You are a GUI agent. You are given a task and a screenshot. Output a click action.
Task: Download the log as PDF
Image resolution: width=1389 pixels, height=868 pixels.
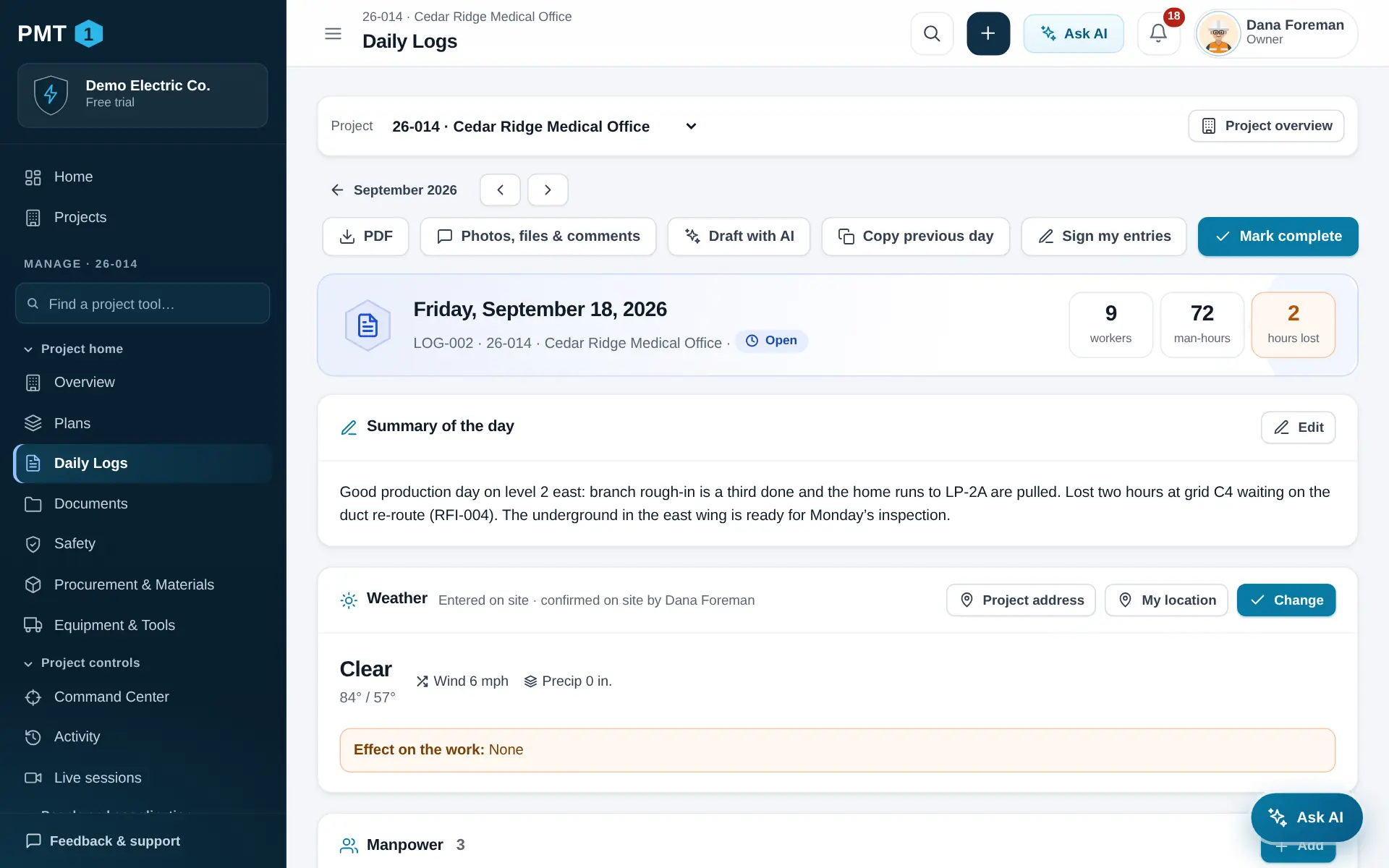click(365, 237)
